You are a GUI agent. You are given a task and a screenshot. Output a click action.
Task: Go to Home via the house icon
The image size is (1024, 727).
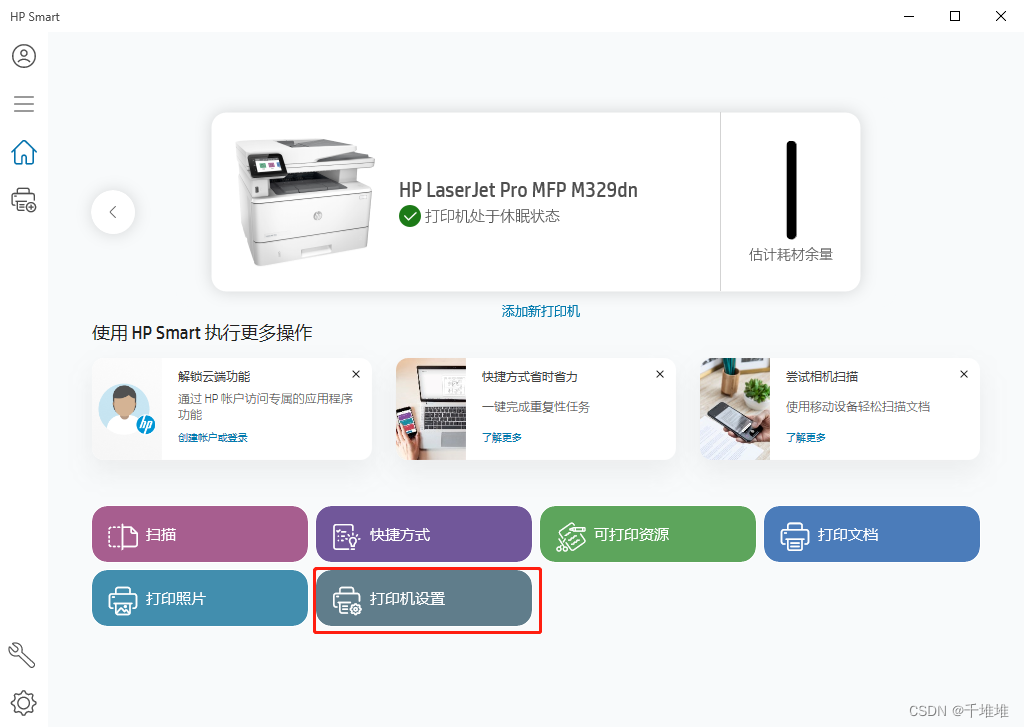[x=24, y=152]
